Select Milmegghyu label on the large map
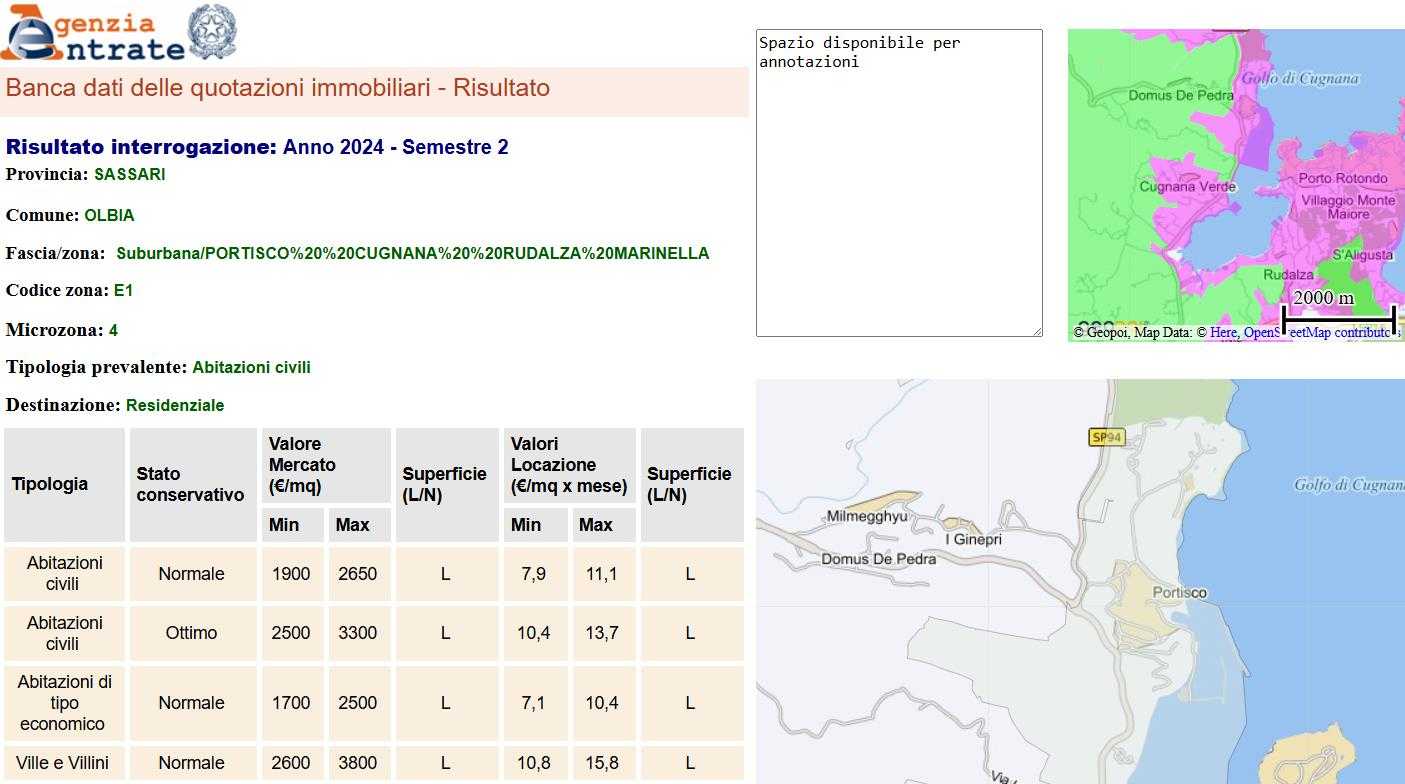The height and width of the screenshot is (784, 1405). [x=867, y=516]
